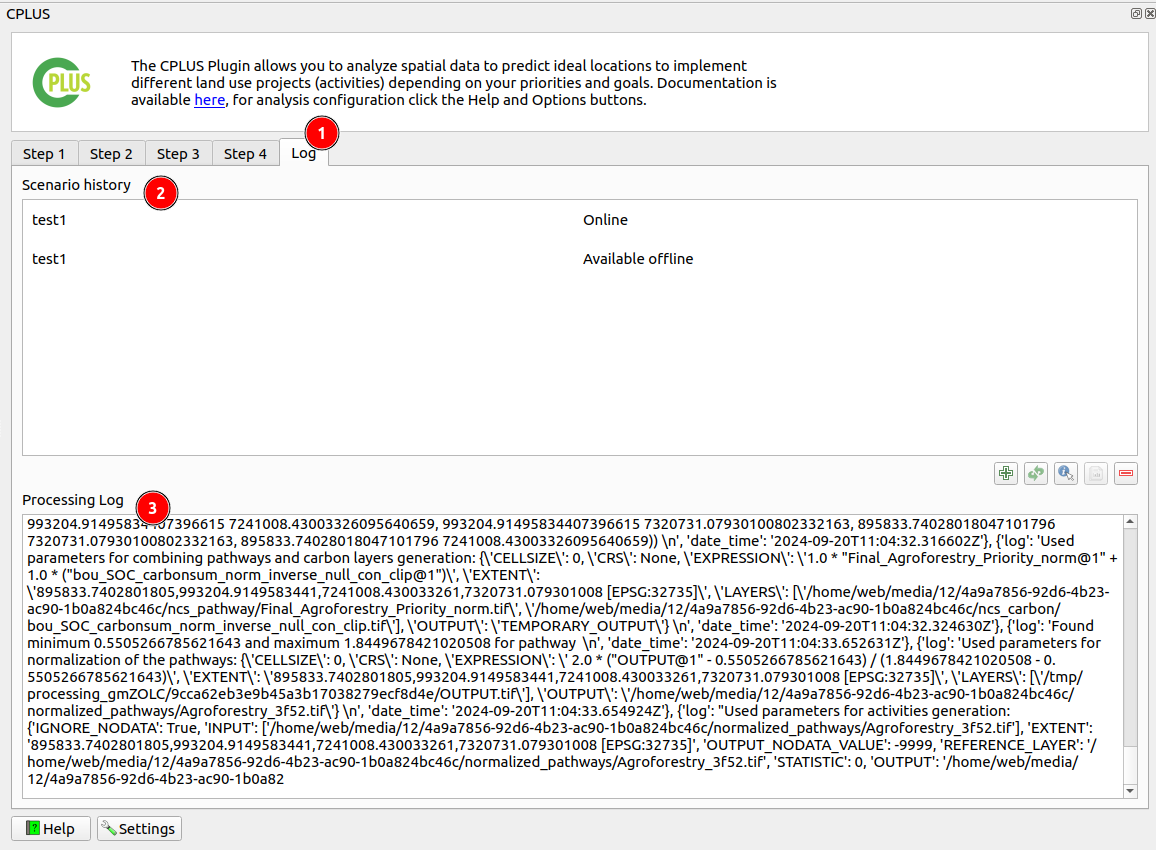Screen dimensions: 1156x850
Task: Select the test1 Available offline scenario
Action: point(579,259)
